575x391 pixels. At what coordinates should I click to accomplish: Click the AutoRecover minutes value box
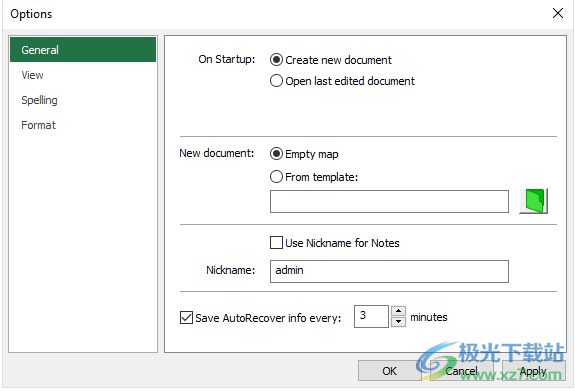click(x=371, y=316)
